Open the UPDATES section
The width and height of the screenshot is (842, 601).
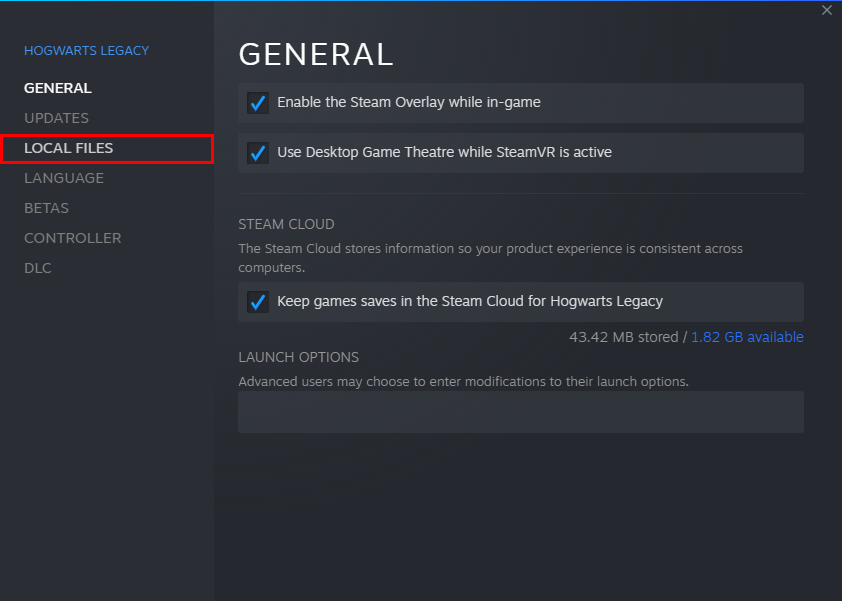pyautogui.click(x=56, y=118)
